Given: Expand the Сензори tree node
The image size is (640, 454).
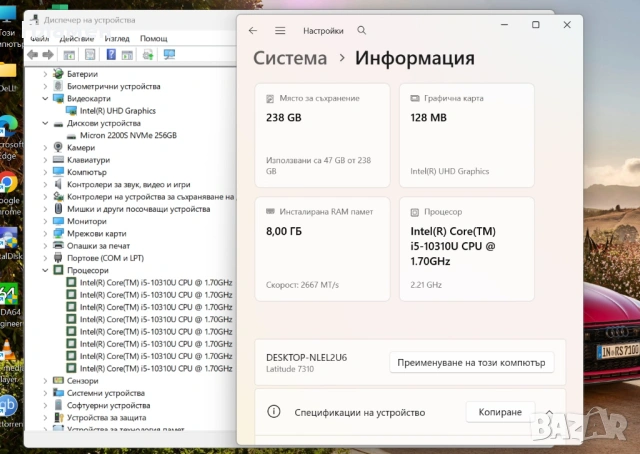Looking at the screenshot, I should click(x=45, y=381).
